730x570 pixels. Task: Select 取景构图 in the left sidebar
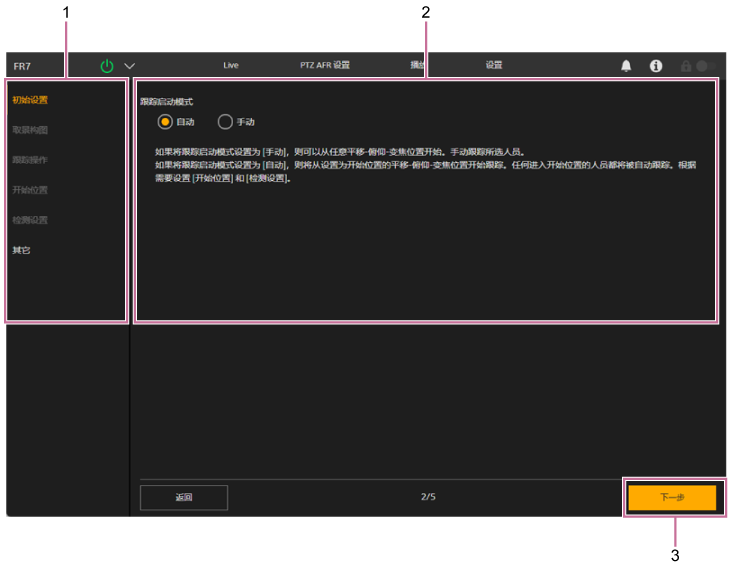pyautogui.click(x=30, y=130)
